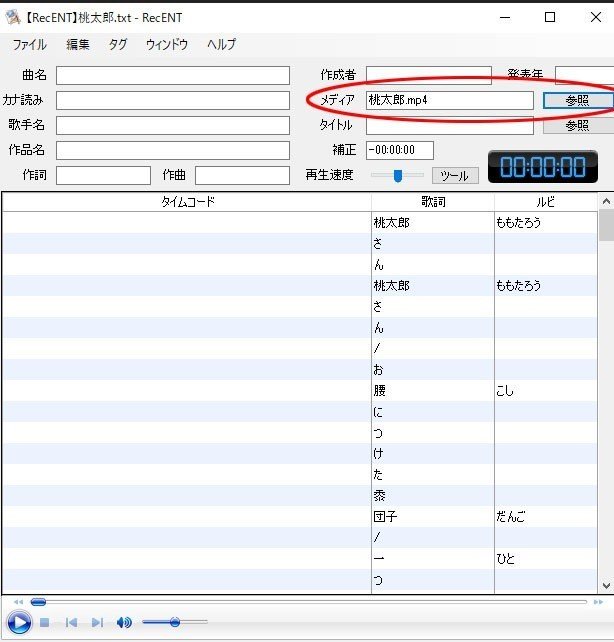Select the ひと ruby cell

click(x=546, y=558)
